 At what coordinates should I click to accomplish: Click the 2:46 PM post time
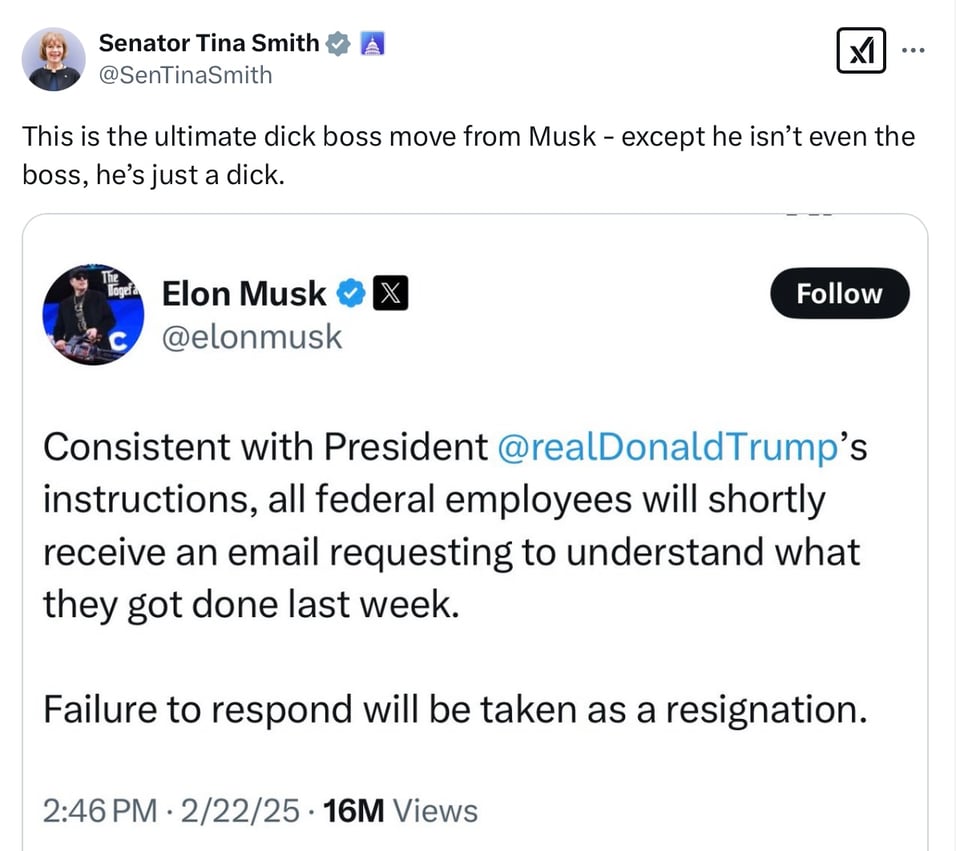coord(100,811)
